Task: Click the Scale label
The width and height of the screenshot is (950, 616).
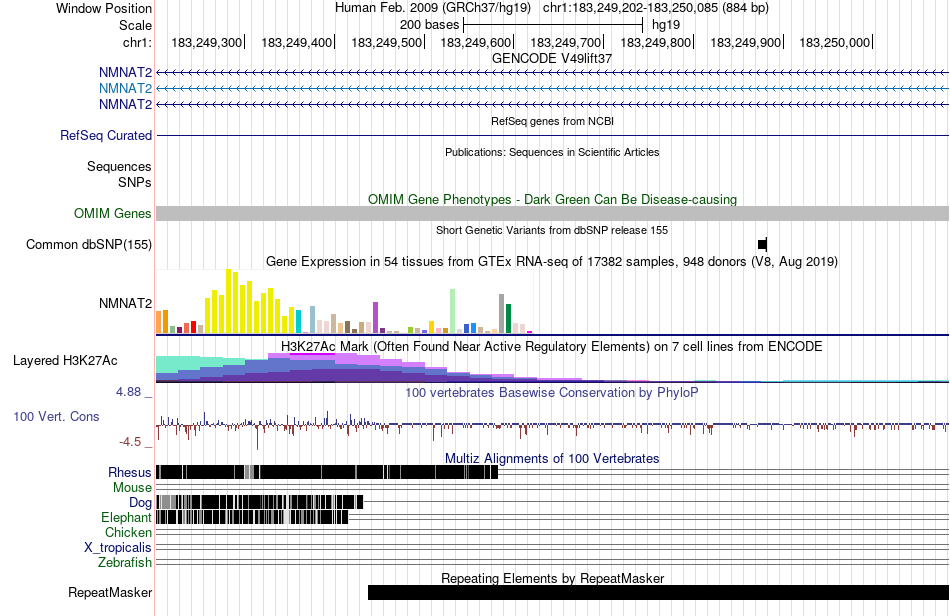Action: (x=135, y=25)
